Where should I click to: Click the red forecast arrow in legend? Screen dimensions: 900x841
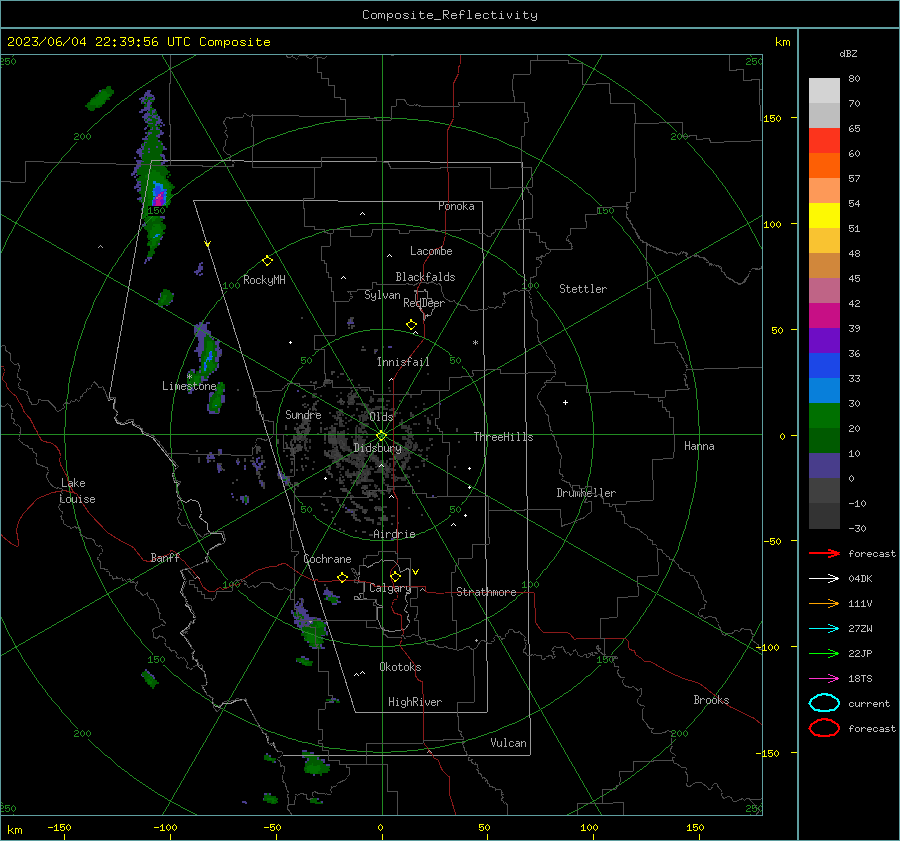click(824, 553)
